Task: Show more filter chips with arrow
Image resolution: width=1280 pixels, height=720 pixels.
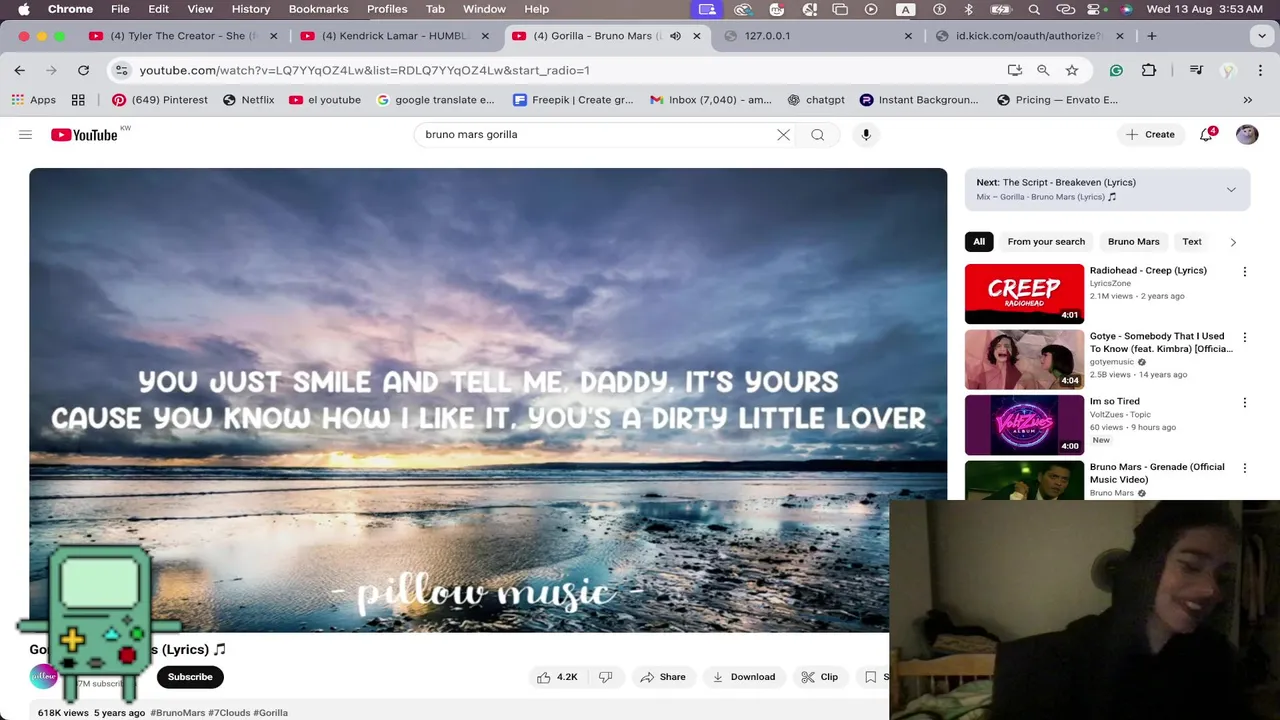Action: coord(1233,242)
